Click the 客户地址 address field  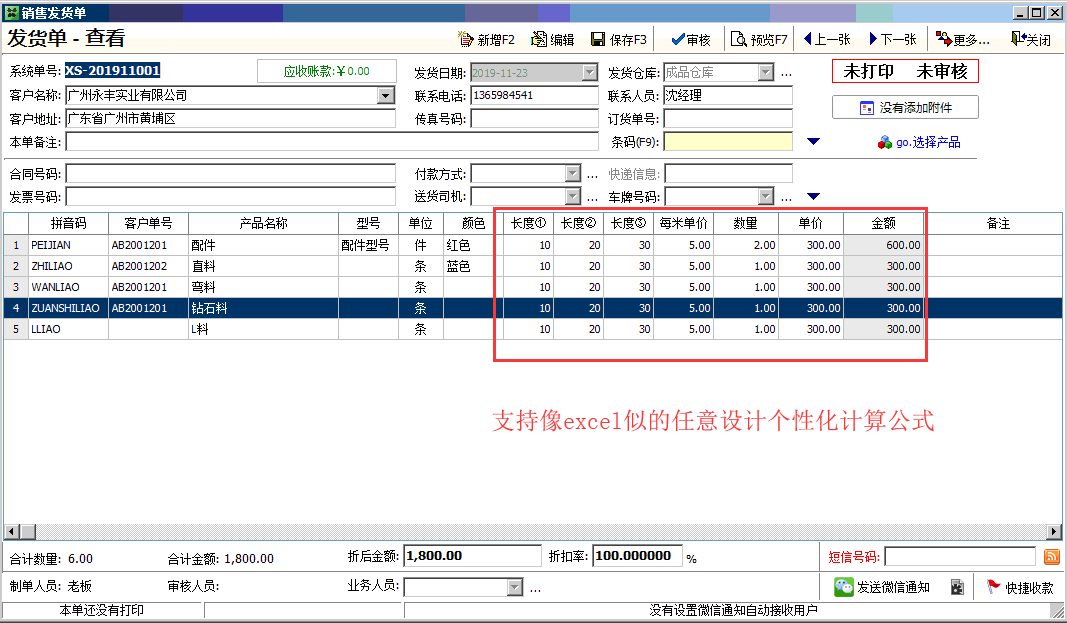click(231, 118)
